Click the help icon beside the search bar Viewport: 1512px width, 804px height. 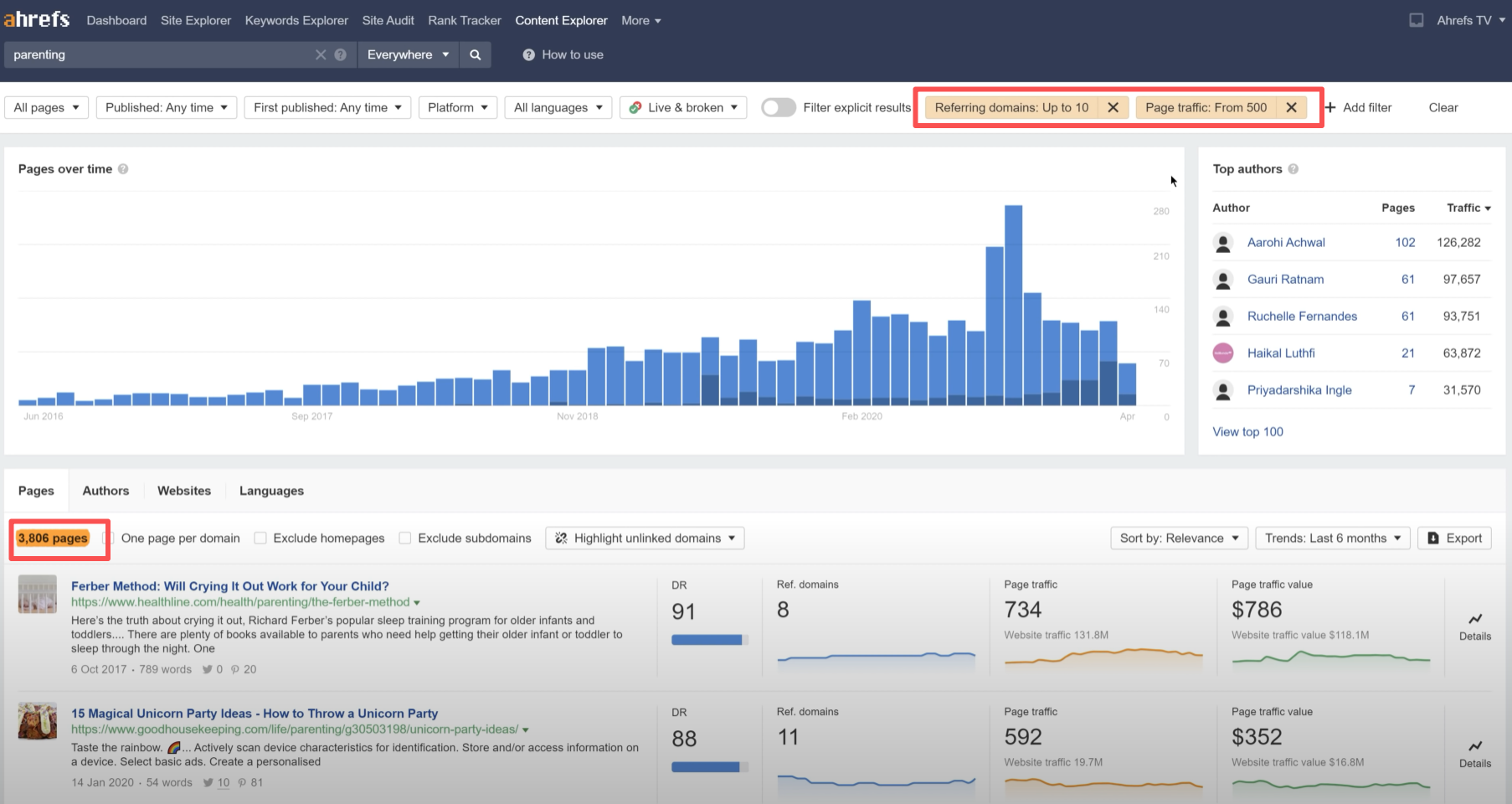click(x=340, y=54)
